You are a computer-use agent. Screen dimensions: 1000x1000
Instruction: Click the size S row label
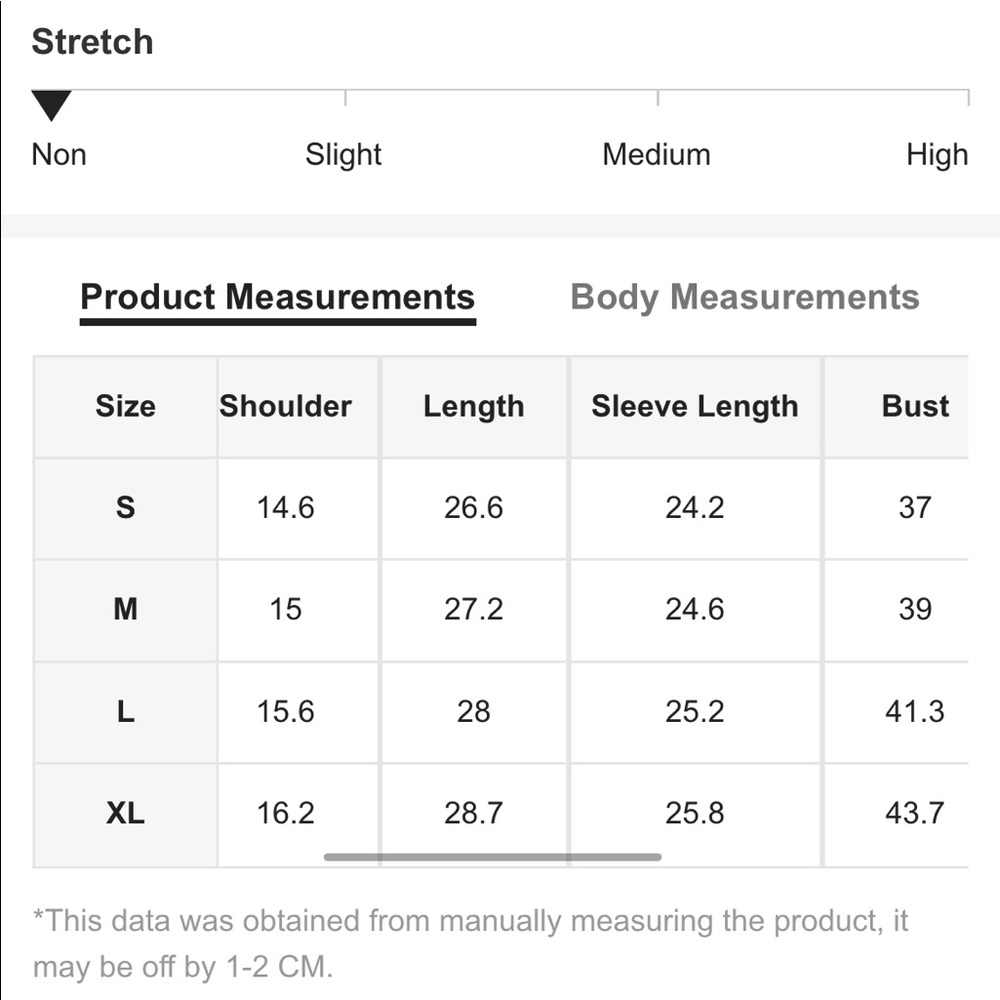click(126, 508)
